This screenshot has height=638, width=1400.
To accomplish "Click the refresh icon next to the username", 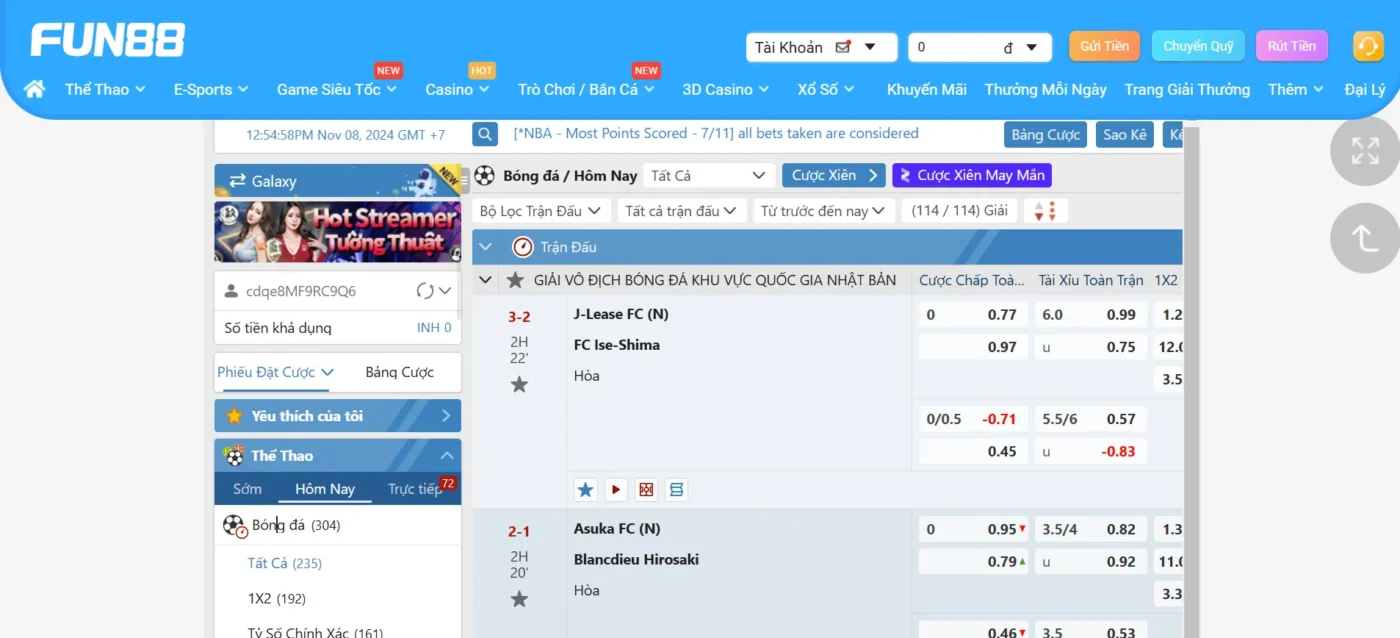I will click(x=424, y=290).
